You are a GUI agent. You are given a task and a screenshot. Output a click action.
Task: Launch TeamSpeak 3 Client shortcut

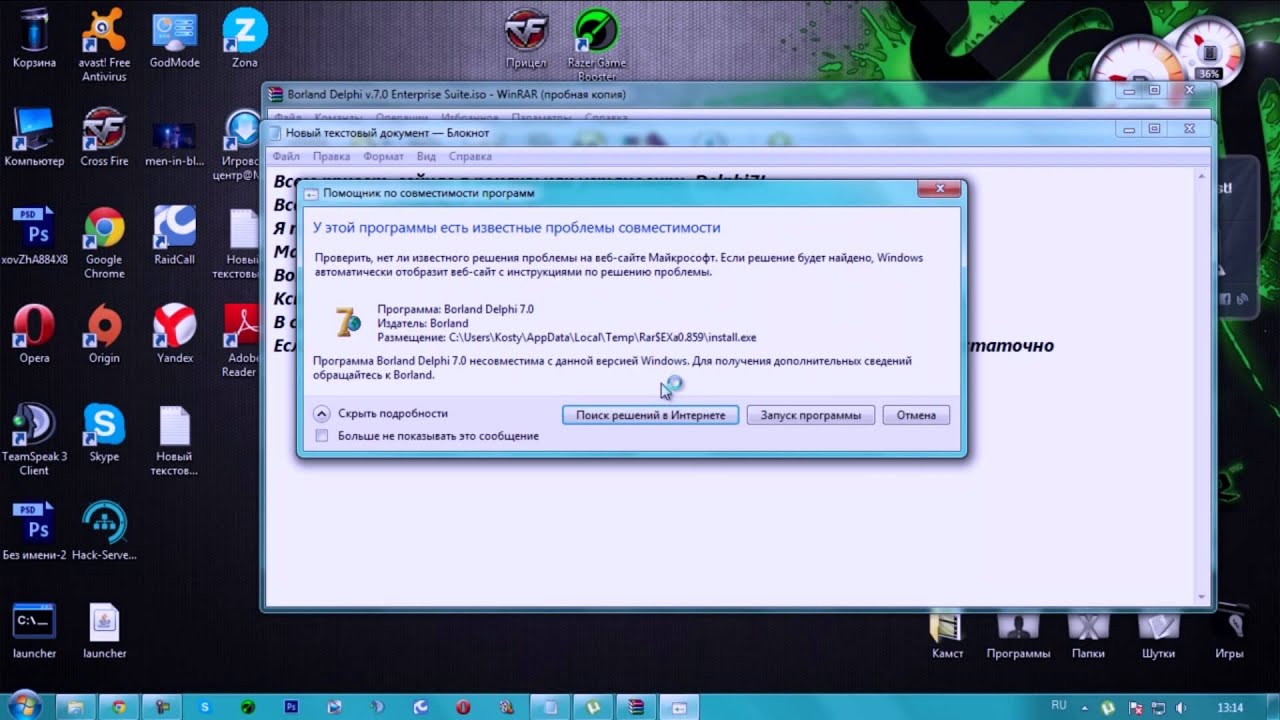point(34,438)
